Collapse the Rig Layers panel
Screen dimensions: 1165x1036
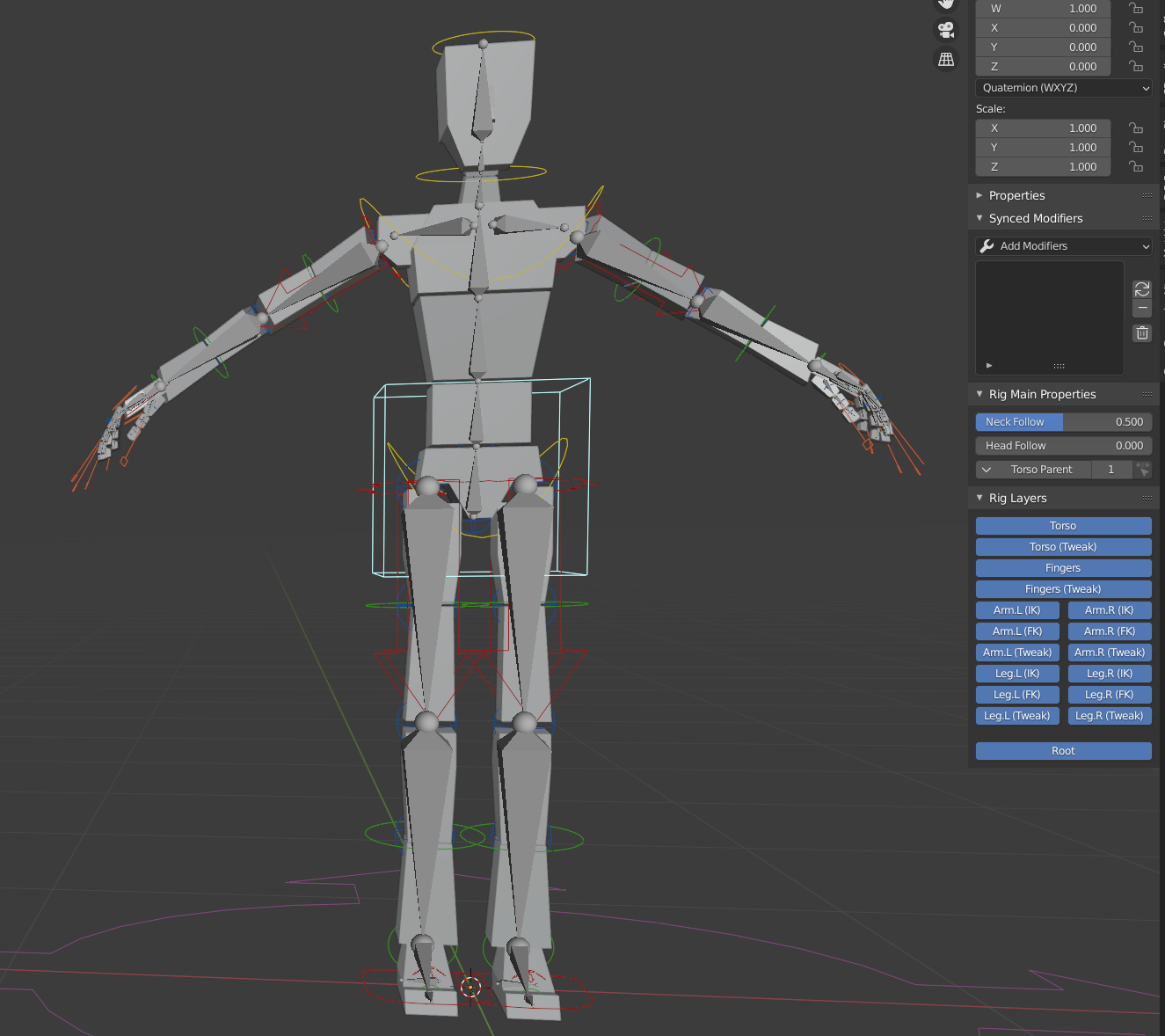coord(1017,498)
